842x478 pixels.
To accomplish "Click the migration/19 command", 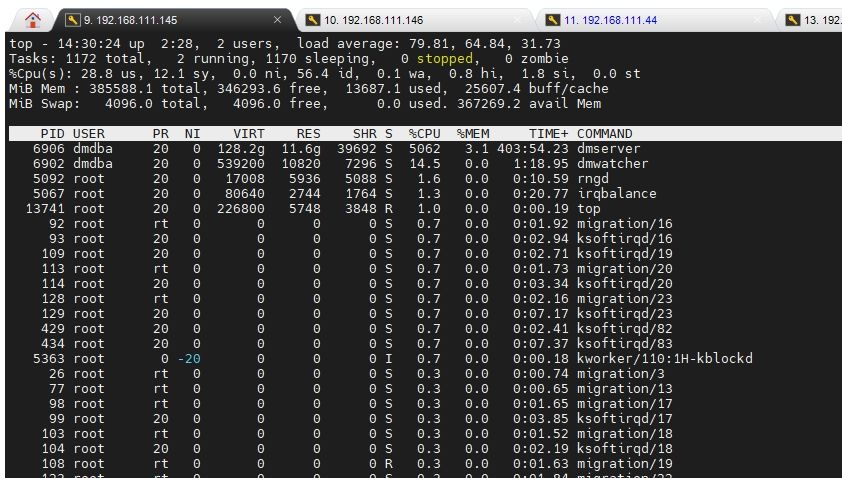I will click(x=625, y=464).
